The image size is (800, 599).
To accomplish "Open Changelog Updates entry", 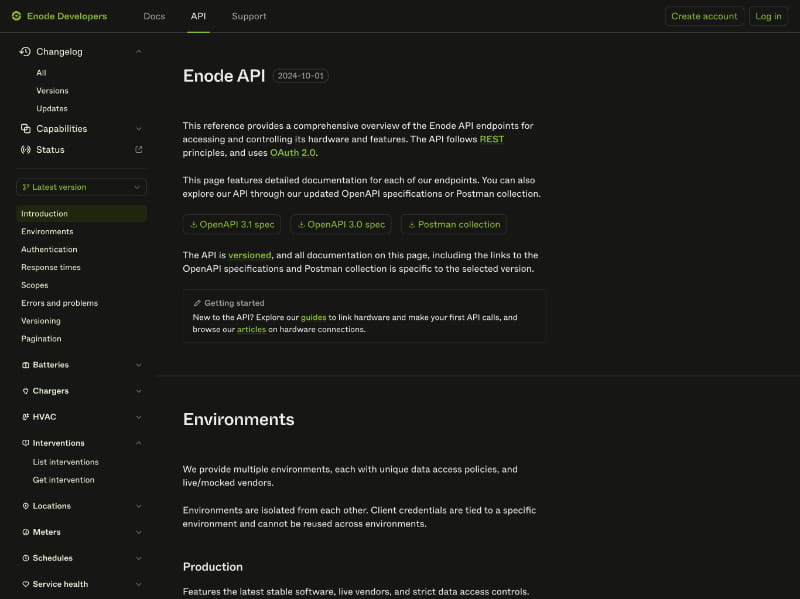I will [x=52, y=109].
